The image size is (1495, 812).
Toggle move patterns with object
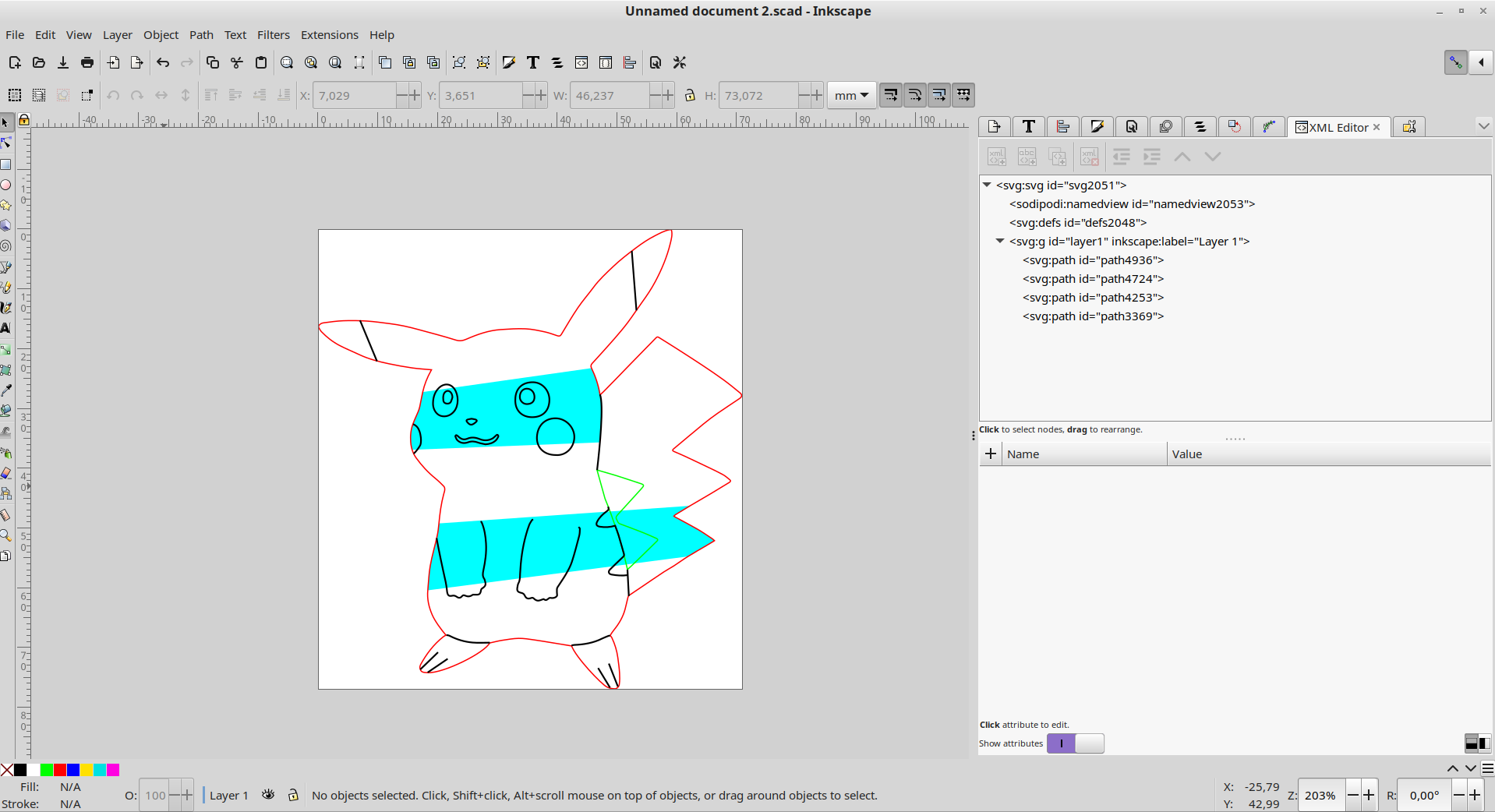(963, 95)
